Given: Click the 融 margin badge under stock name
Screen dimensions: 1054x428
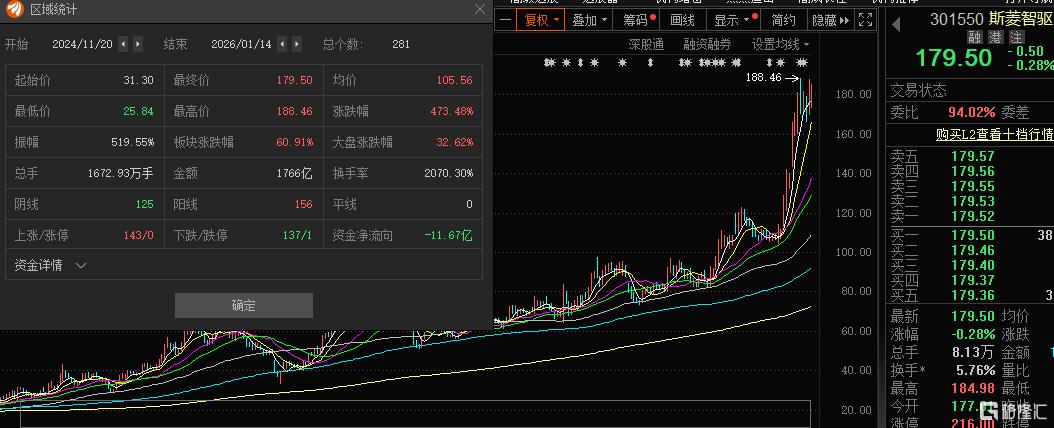Looking at the screenshot, I should 975,37.
